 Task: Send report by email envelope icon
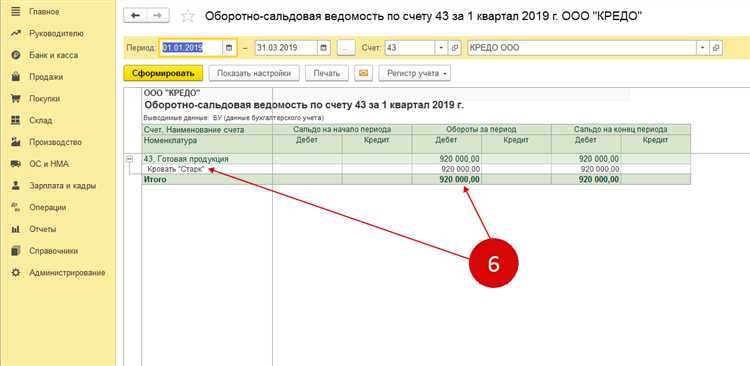(364, 73)
